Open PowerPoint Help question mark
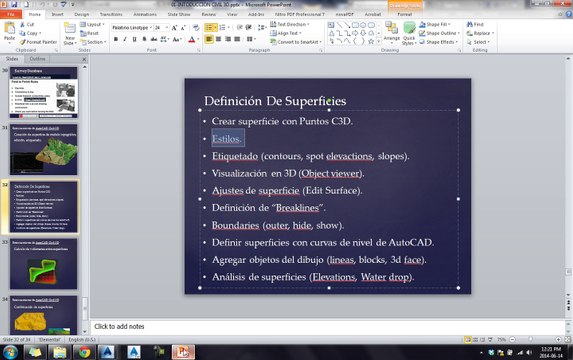Viewport: 573px width, 360px height. tap(569, 14)
